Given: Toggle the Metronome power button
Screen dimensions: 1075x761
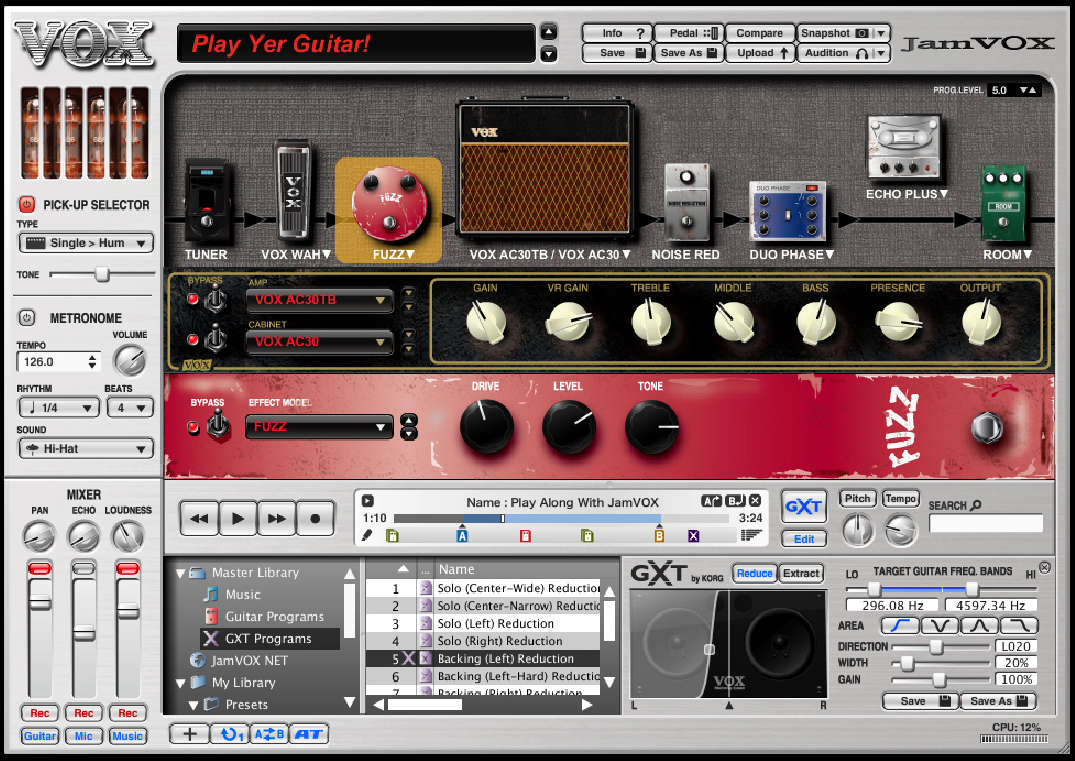Looking at the screenshot, I should [27, 318].
